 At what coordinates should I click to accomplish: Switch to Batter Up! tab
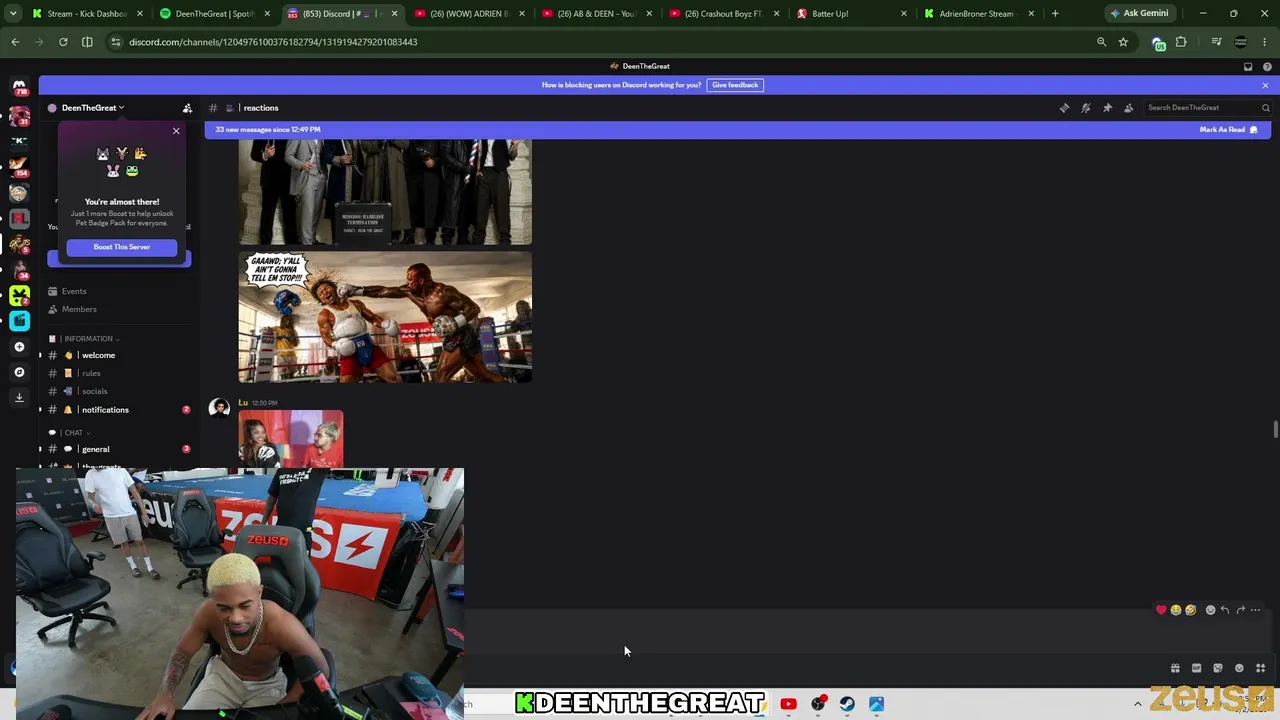(852, 14)
